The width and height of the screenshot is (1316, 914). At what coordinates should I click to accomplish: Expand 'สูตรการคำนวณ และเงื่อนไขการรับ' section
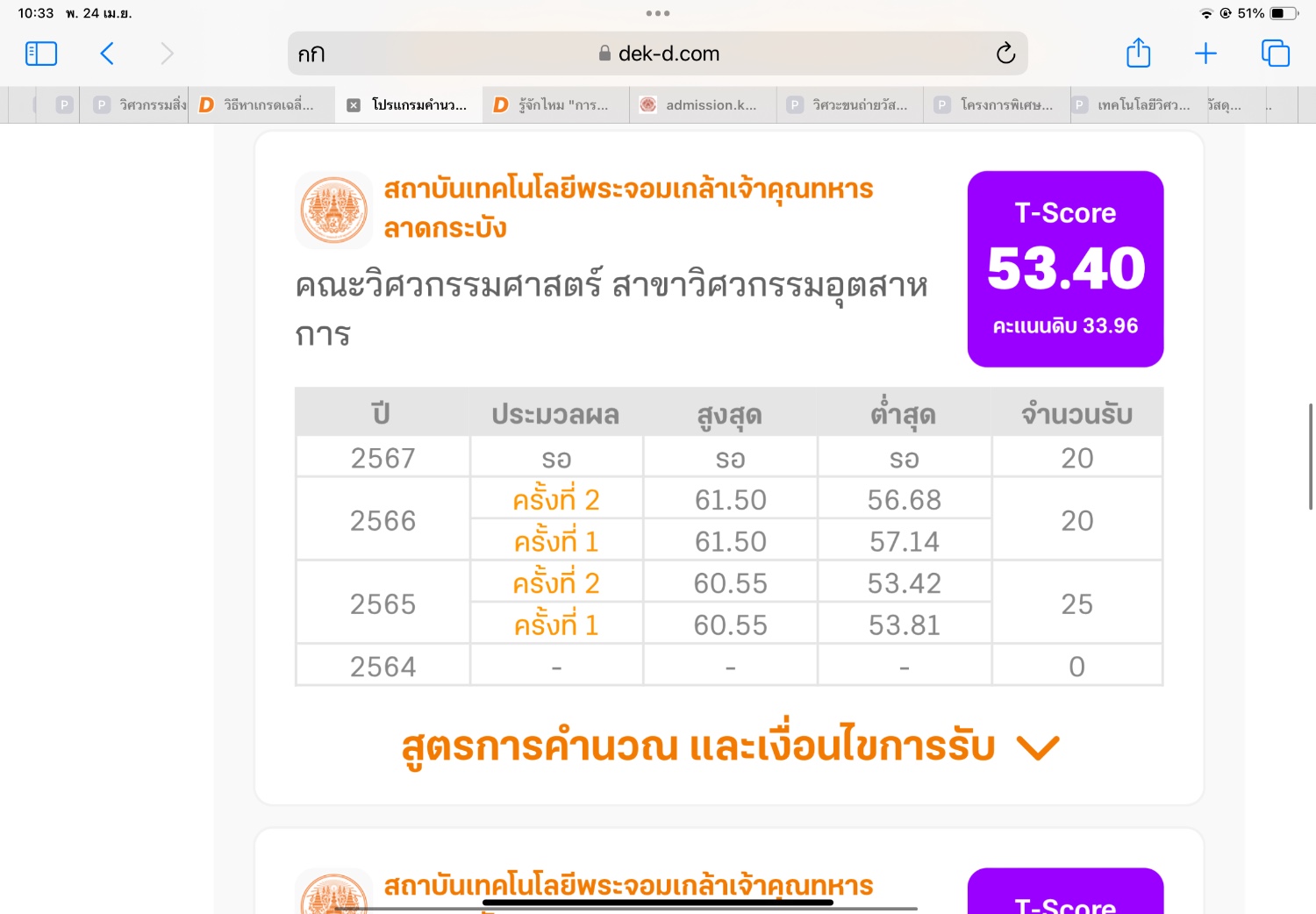(x=730, y=746)
